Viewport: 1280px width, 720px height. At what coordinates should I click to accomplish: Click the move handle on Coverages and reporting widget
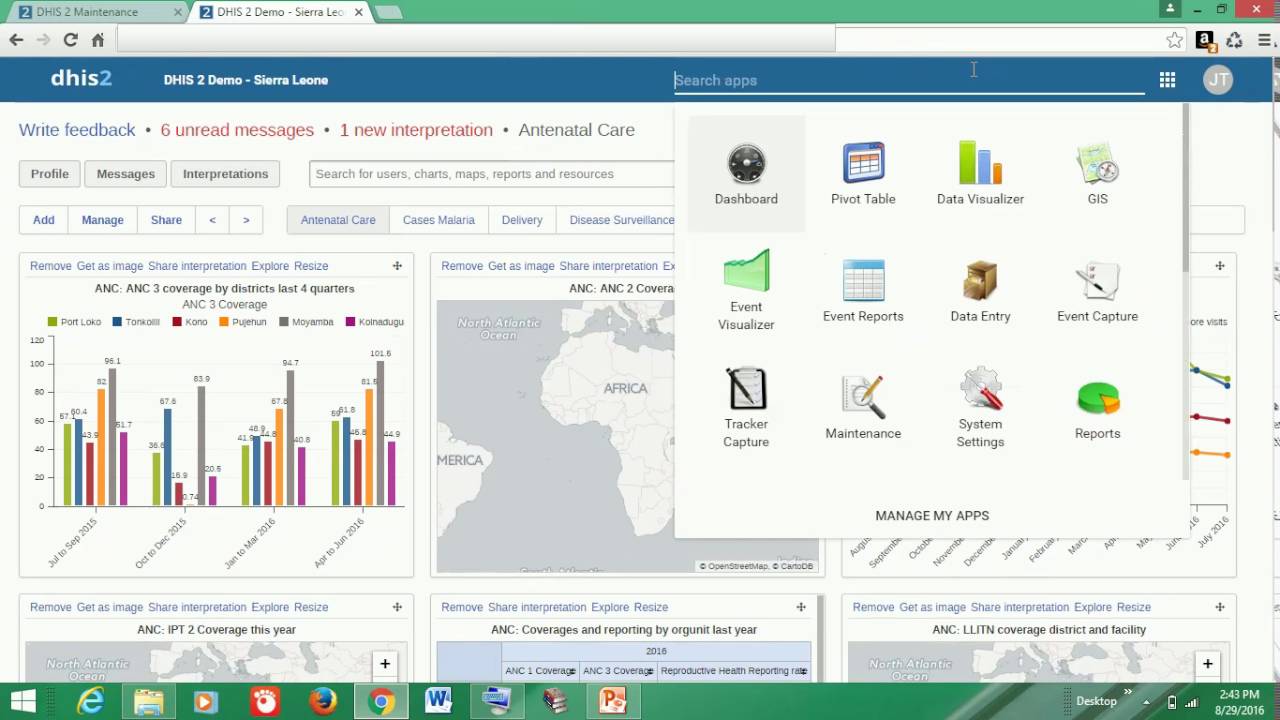801,607
